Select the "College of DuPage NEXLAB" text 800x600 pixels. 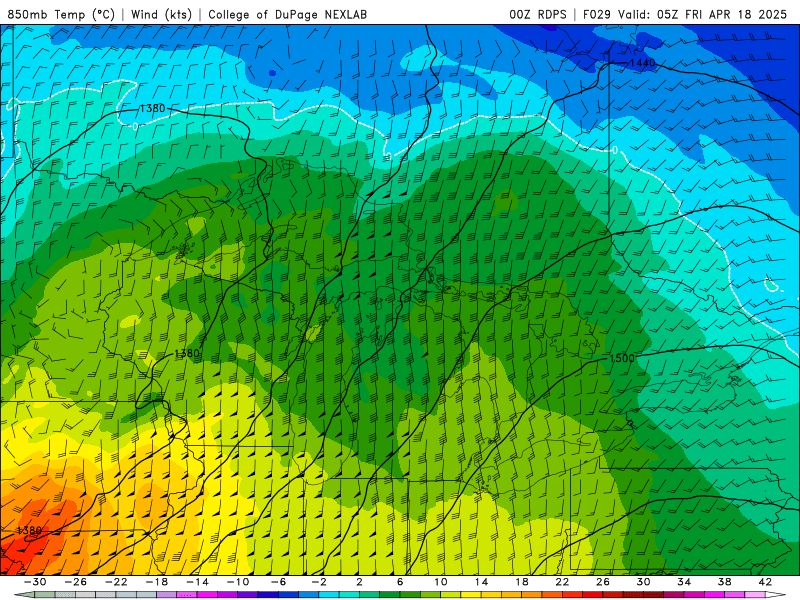(287, 14)
